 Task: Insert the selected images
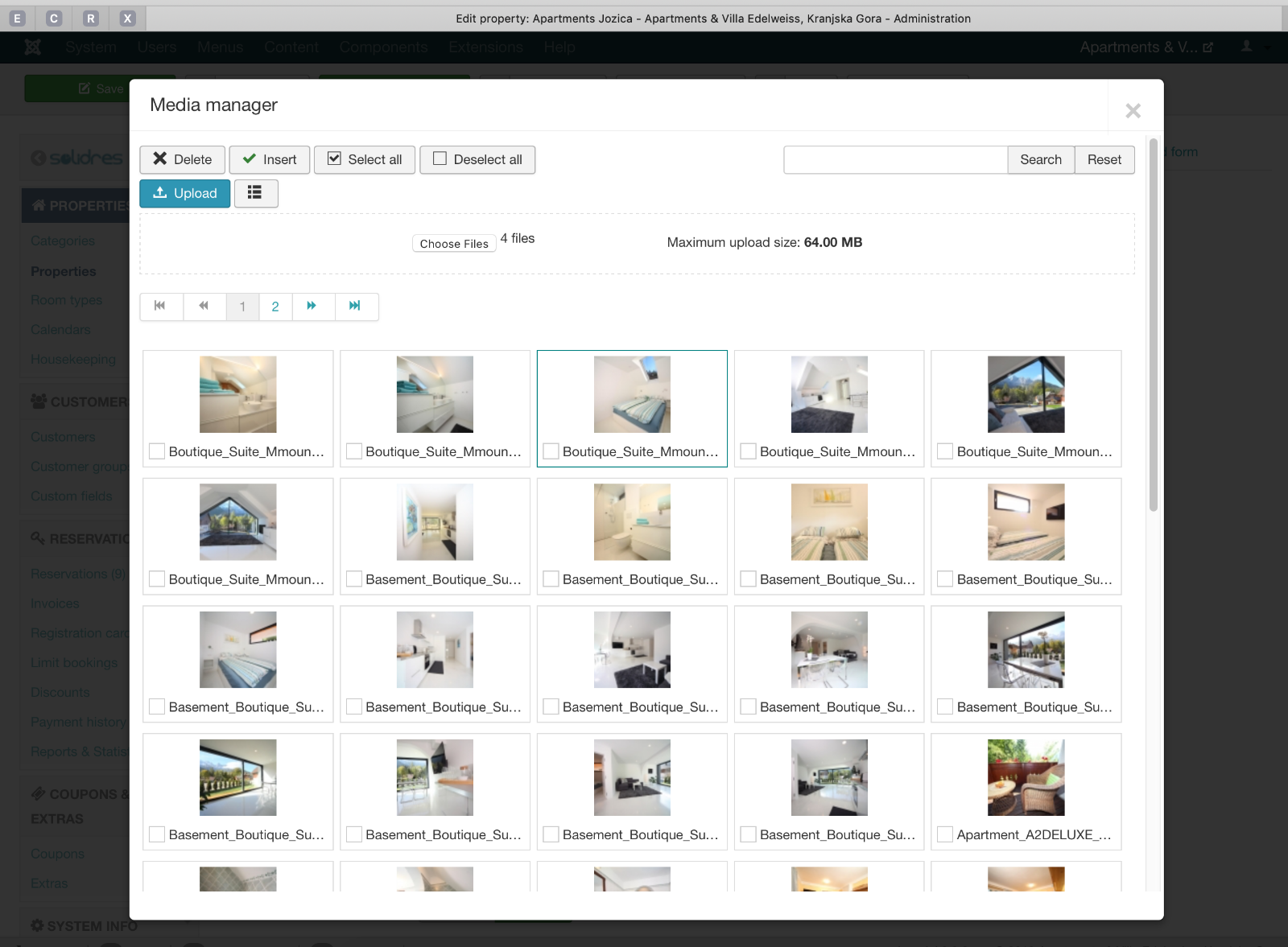pyautogui.click(x=270, y=159)
